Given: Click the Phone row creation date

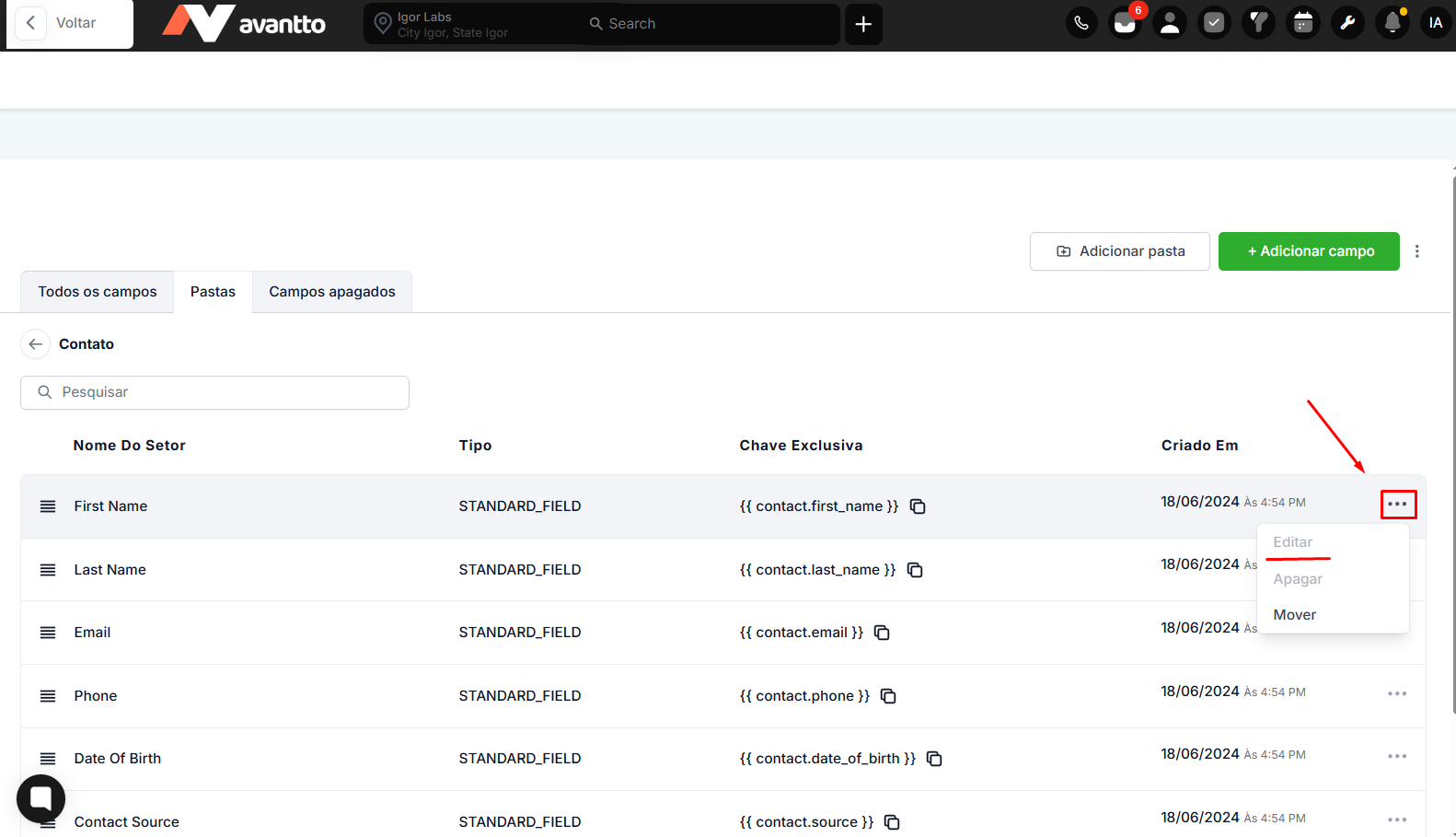Looking at the screenshot, I should pos(1233,692).
